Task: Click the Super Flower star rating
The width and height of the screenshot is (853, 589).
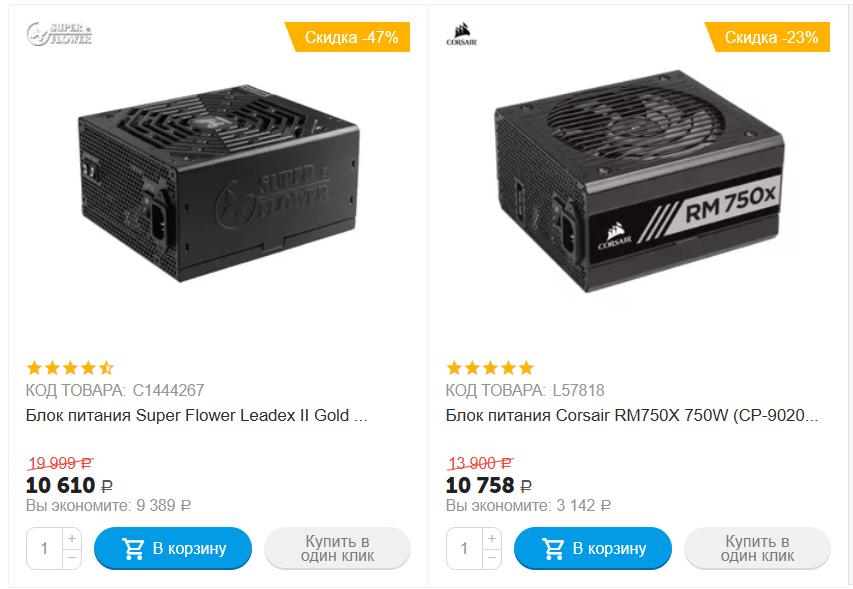Action: coord(70,367)
